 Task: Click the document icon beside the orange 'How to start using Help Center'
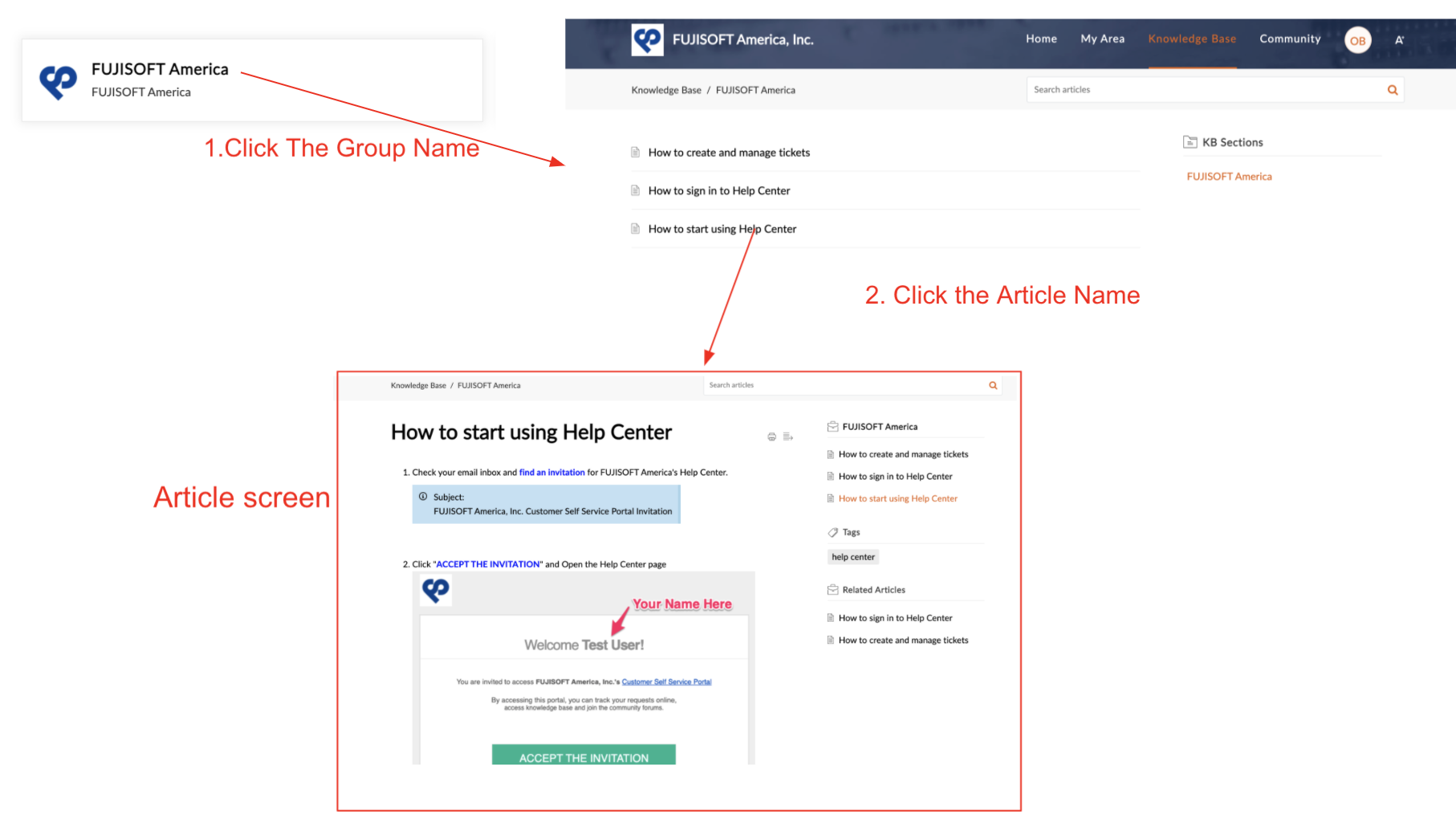click(831, 499)
